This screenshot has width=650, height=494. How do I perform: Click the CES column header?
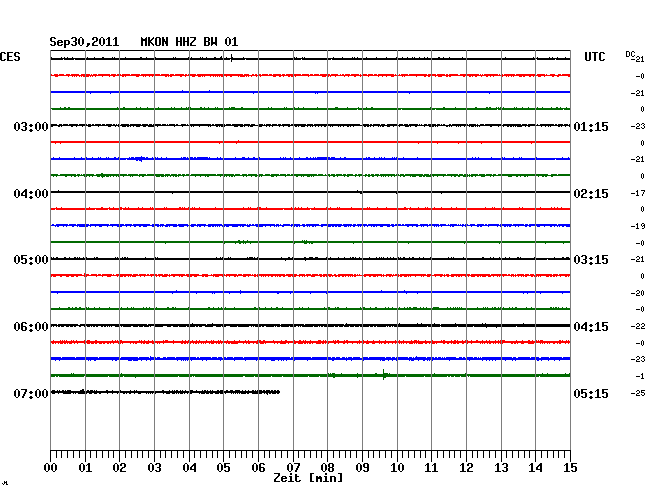coord(10,57)
